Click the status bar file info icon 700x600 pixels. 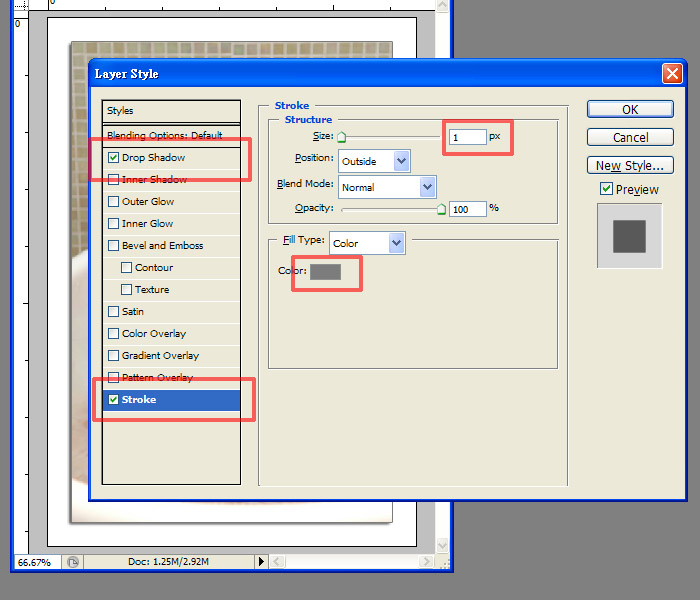pos(74,562)
